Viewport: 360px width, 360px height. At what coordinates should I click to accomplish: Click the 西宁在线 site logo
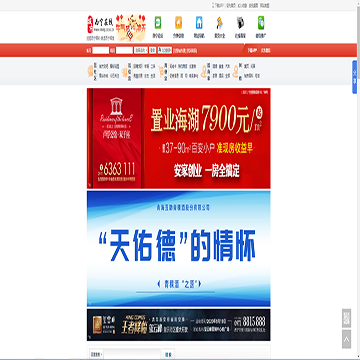(100, 25)
